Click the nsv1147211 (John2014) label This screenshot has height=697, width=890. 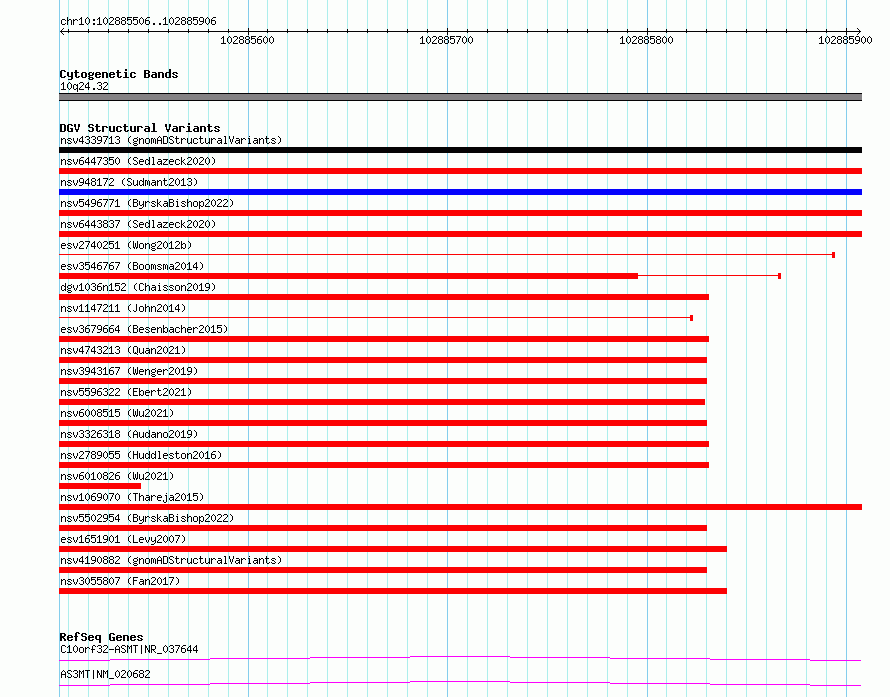(x=123, y=308)
